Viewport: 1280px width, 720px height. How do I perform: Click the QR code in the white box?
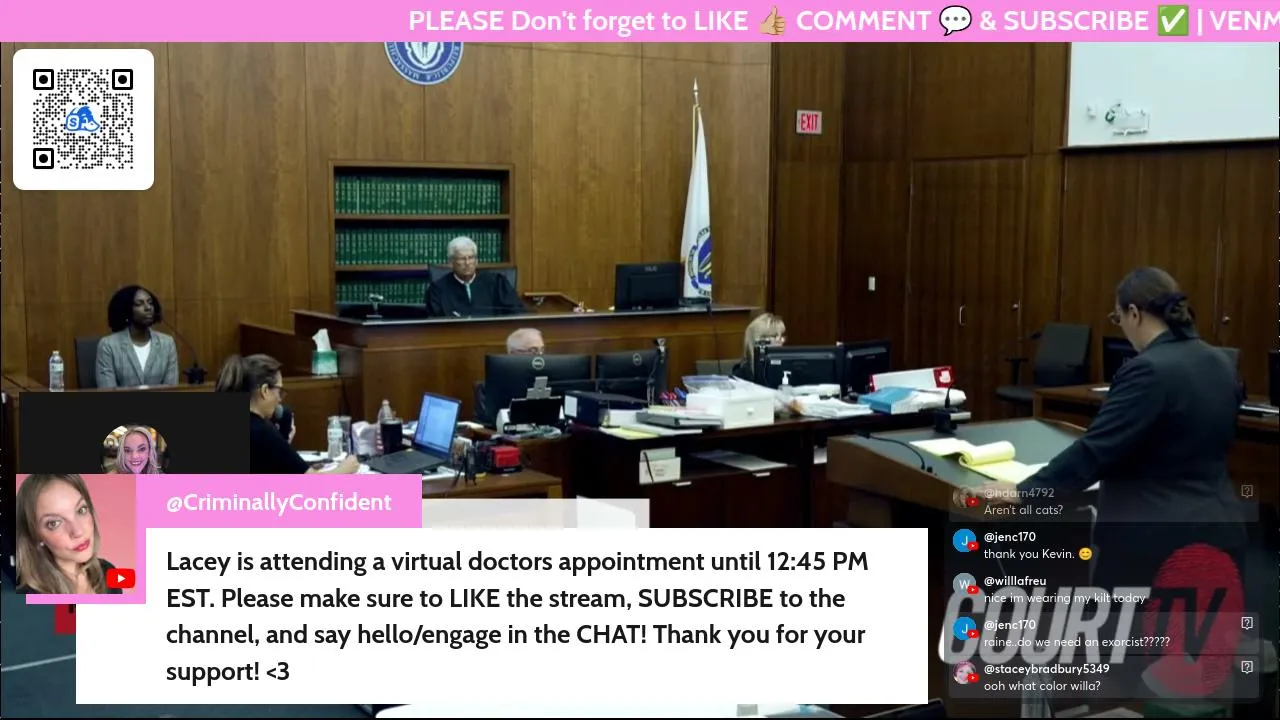tap(83, 119)
